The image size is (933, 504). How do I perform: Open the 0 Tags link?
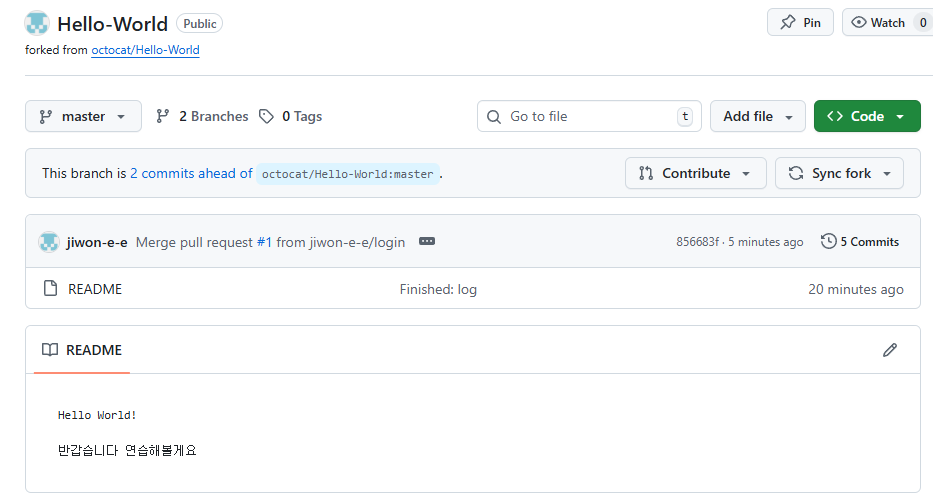(291, 116)
